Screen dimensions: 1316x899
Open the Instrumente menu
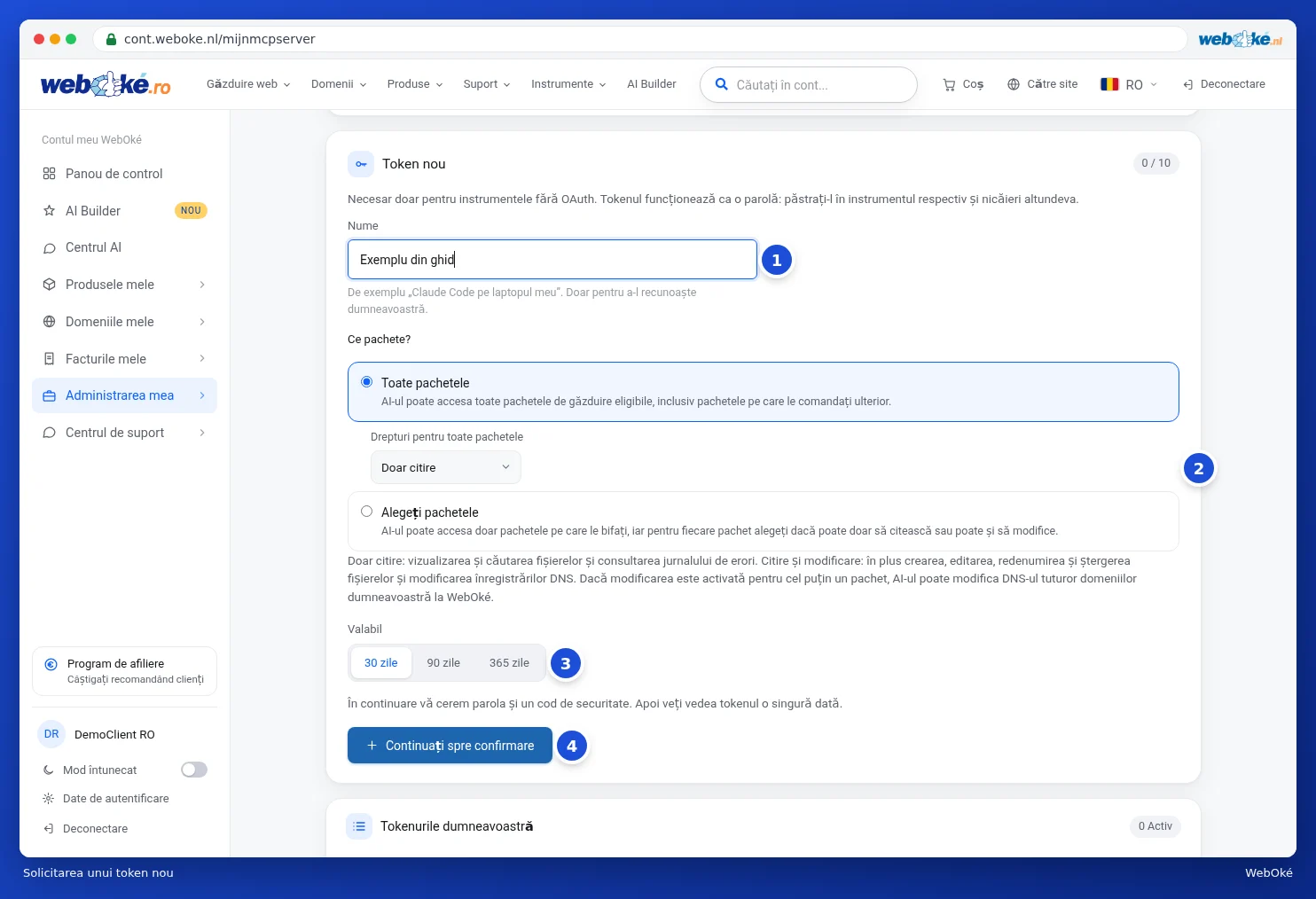click(x=568, y=84)
